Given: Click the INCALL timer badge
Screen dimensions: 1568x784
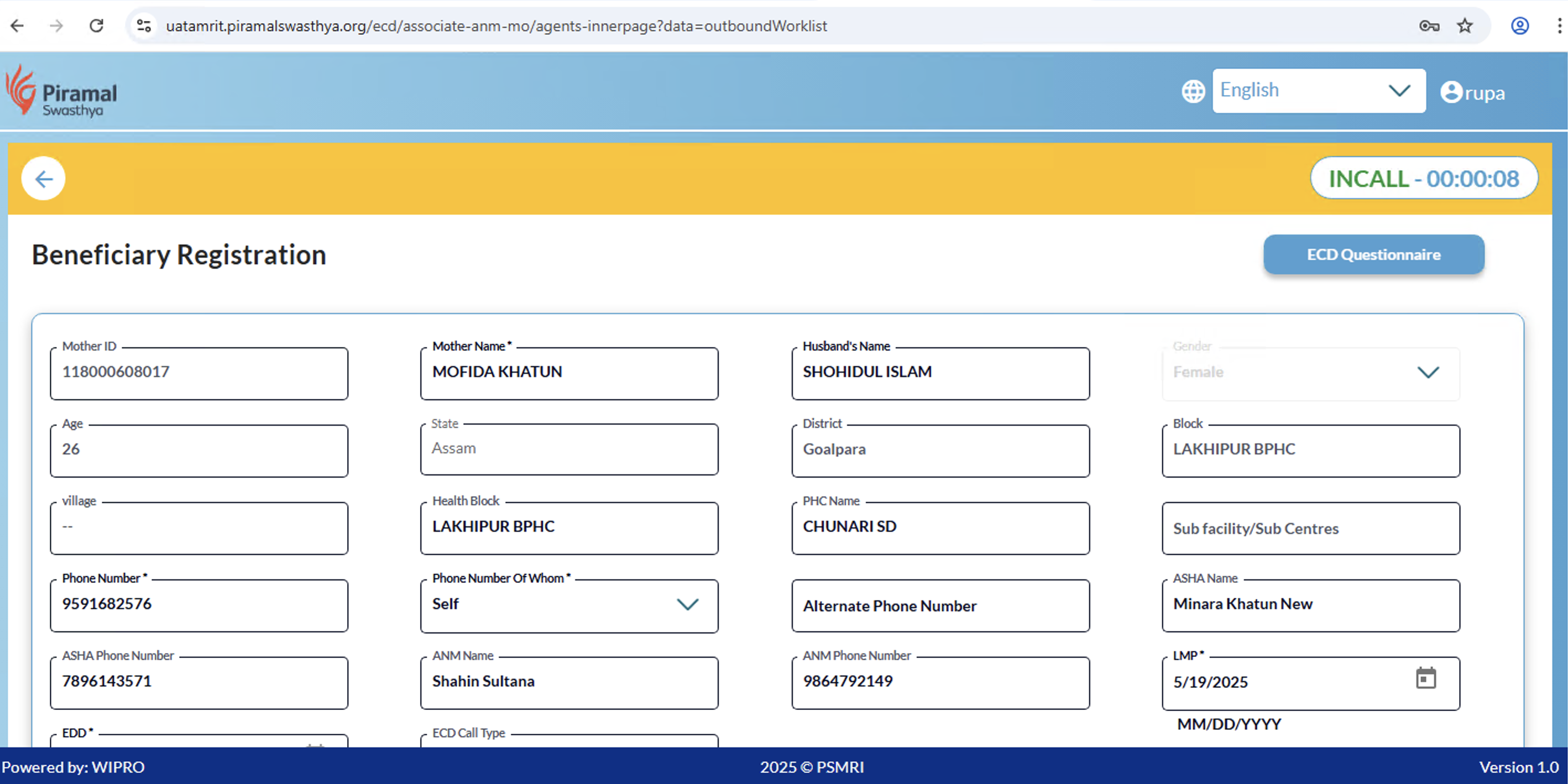Looking at the screenshot, I should pos(1424,179).
